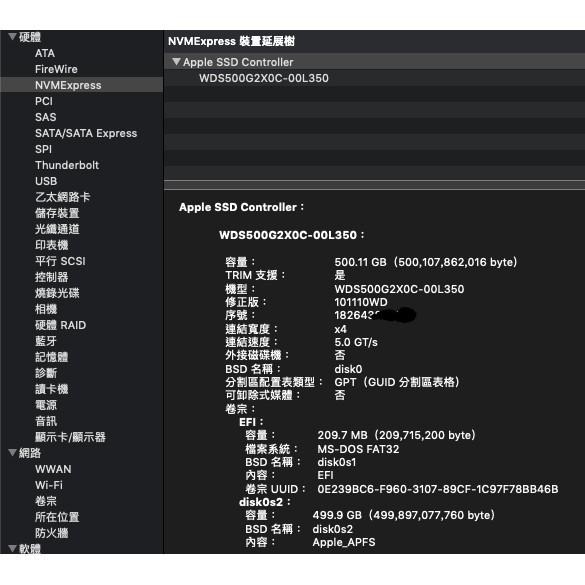Collapse the 軟體 software section triangle
This screenshot has width=585, height=585.
point(12,548)
